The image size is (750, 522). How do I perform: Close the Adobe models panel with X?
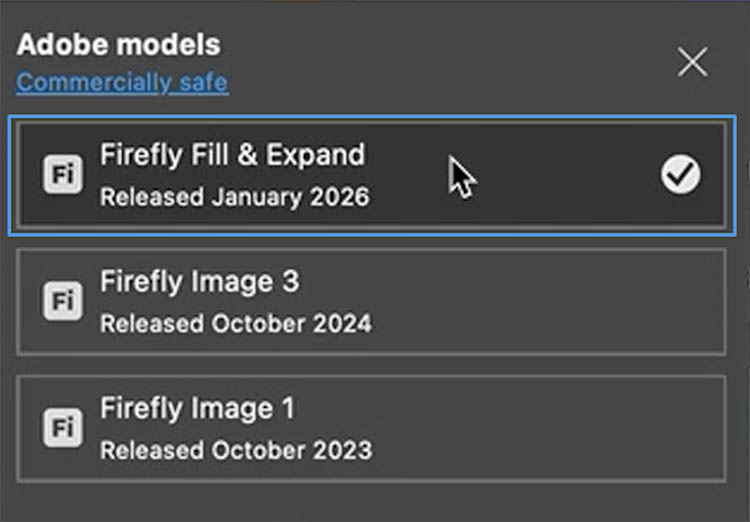692,63
